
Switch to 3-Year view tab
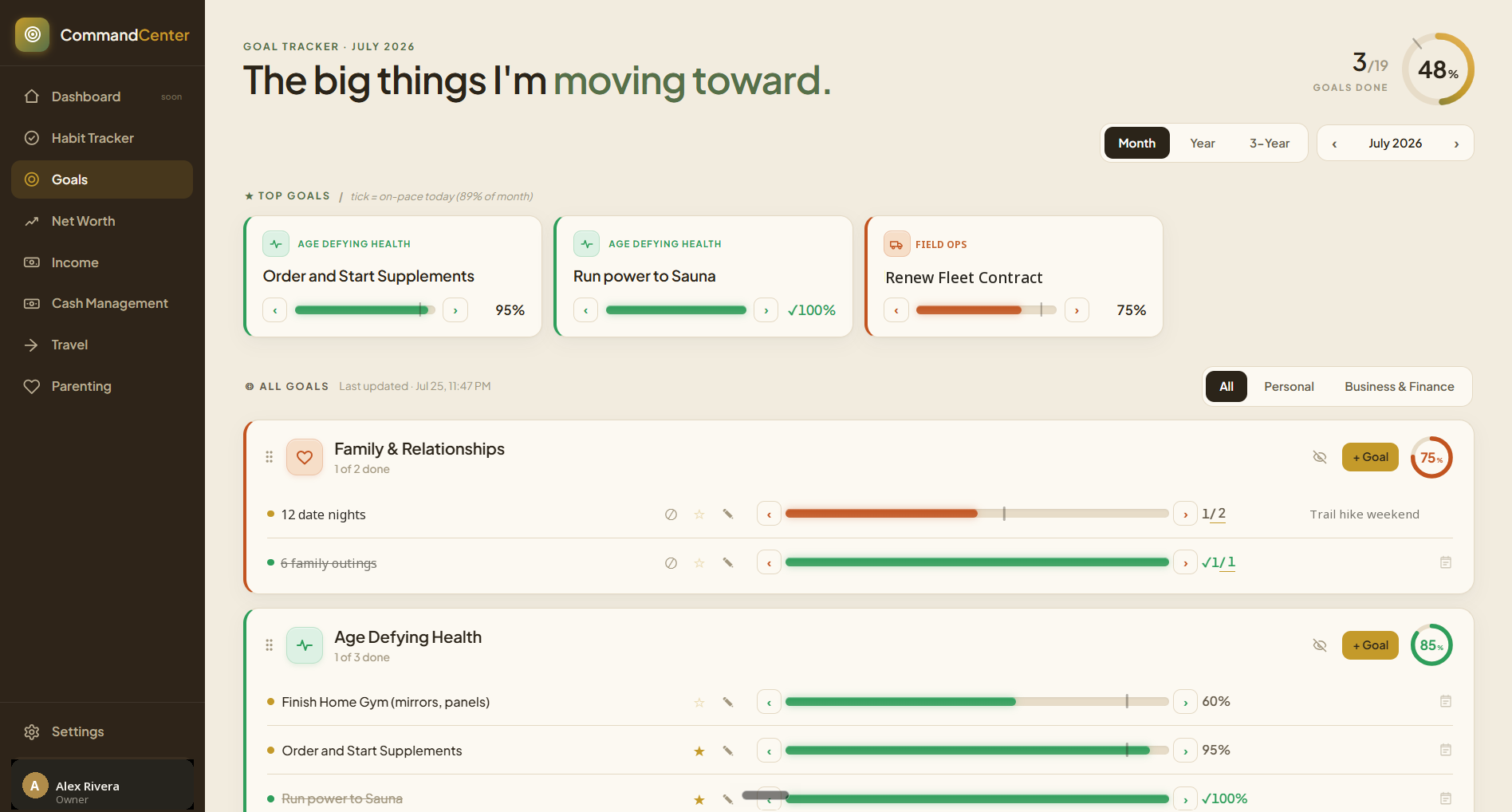[1269, 143]
